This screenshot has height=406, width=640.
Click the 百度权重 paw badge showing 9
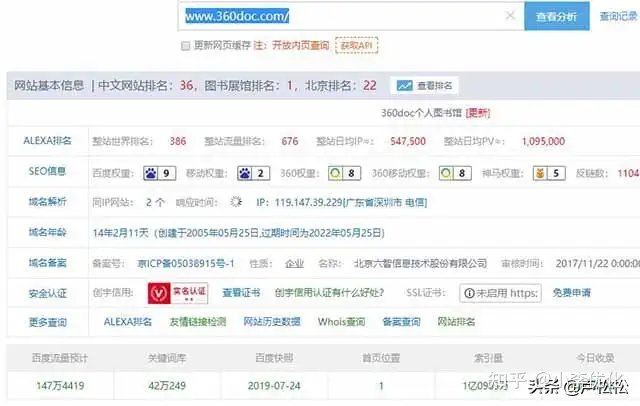coord(160,173)
